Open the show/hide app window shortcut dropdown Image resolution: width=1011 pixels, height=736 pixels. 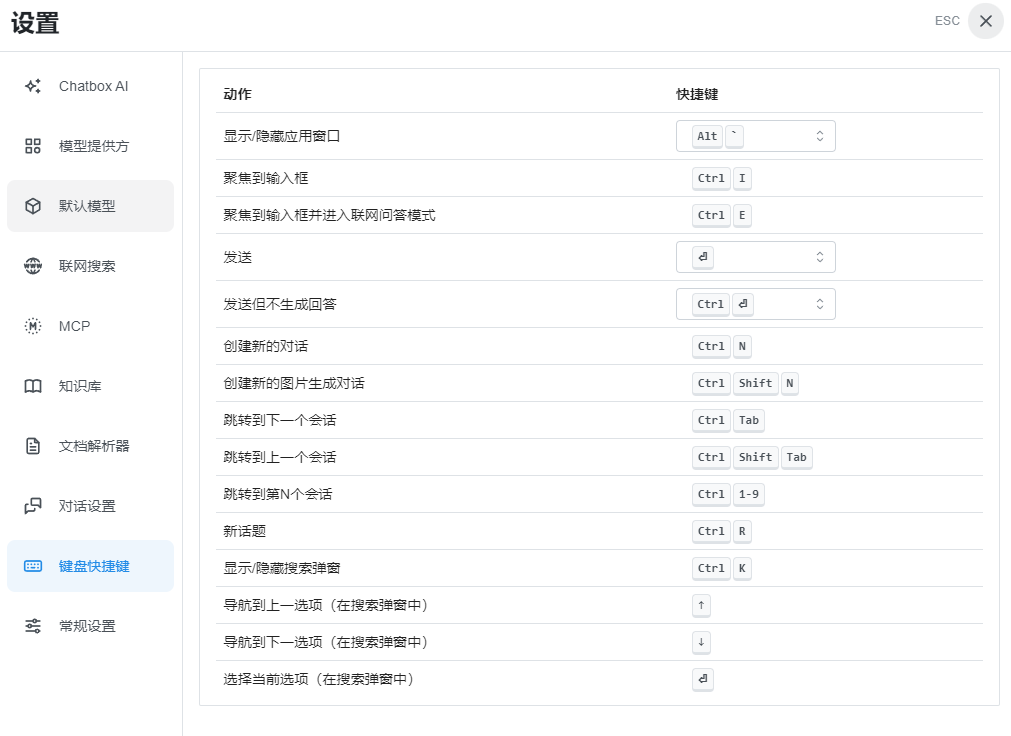(x=755, y=136)
